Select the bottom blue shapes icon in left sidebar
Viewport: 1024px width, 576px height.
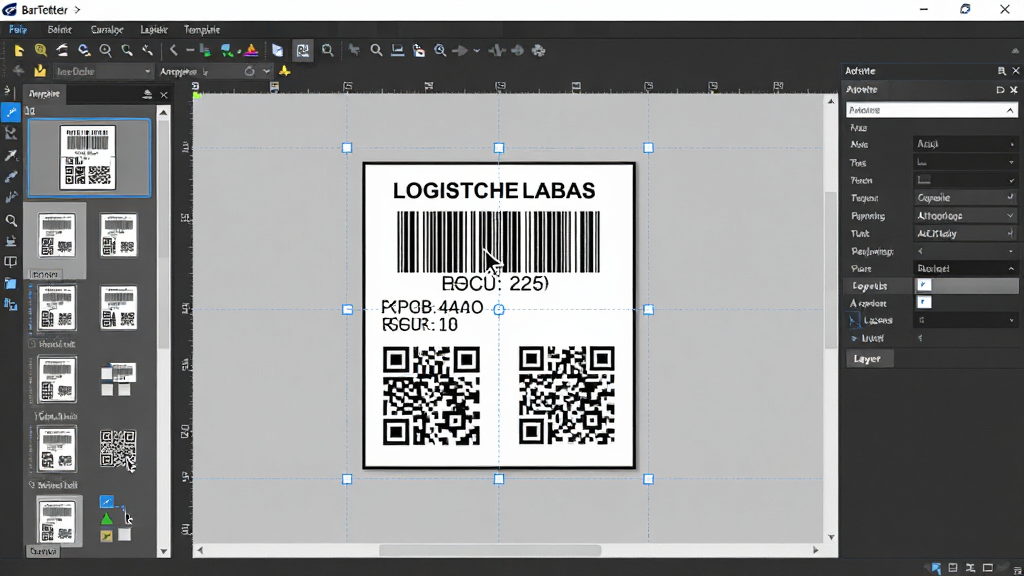(x=10, y=304)
